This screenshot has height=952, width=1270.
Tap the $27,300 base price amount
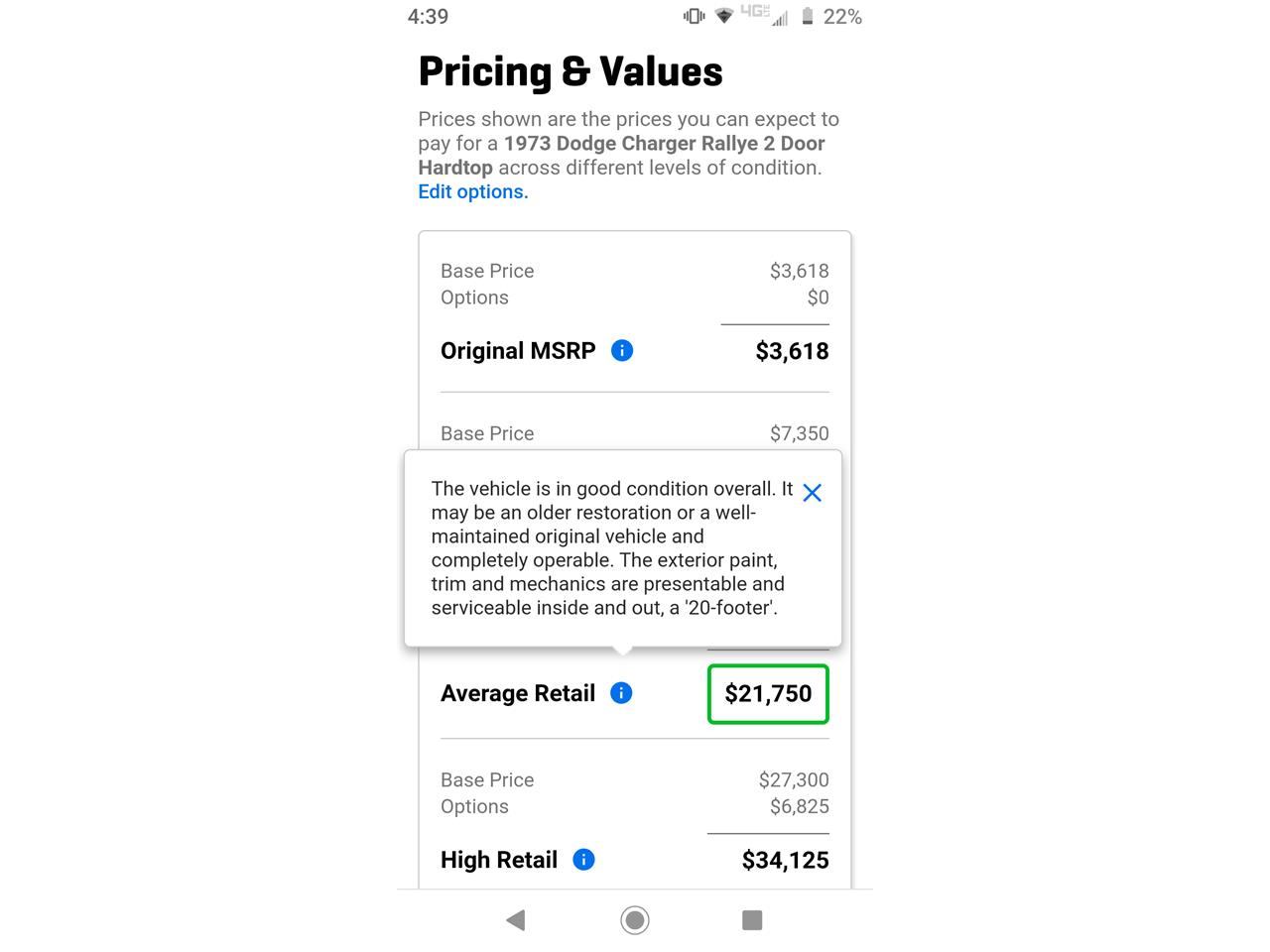click(x=794, y=779)
